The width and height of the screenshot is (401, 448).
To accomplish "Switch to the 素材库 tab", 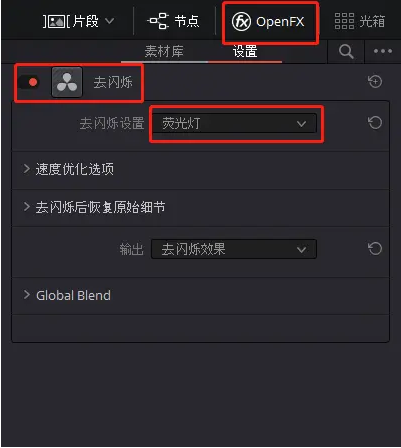I will click(x=164, y=51).
